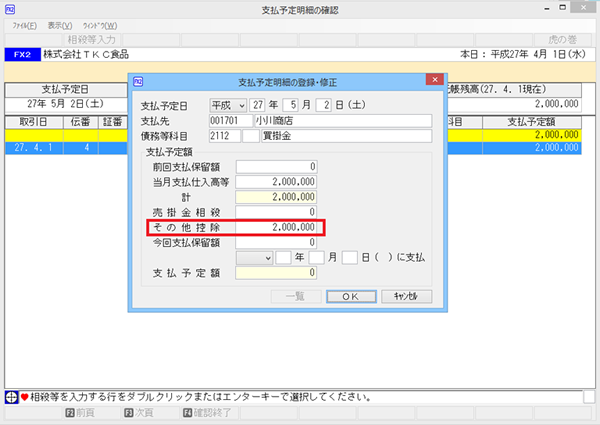Click the 確認終了 function key button
The image size is (600, 425).
pos(209,413)
